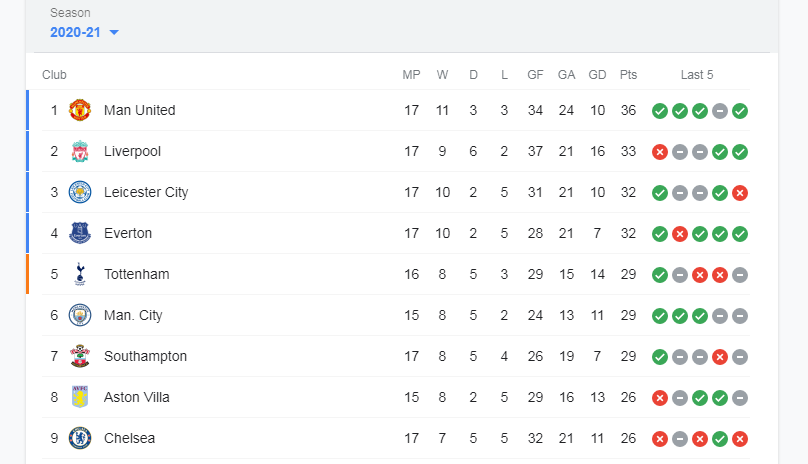Click the Chelsea club crest
808x464 pixels.
[80, 438]
